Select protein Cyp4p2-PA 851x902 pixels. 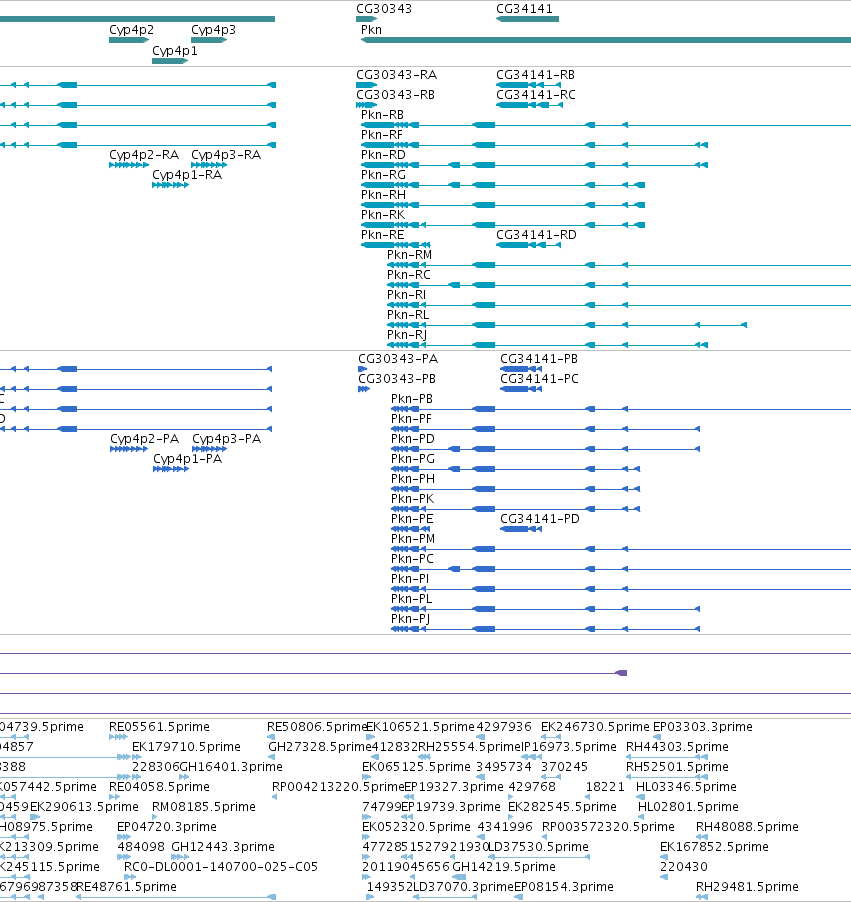(x=144, y=439)
